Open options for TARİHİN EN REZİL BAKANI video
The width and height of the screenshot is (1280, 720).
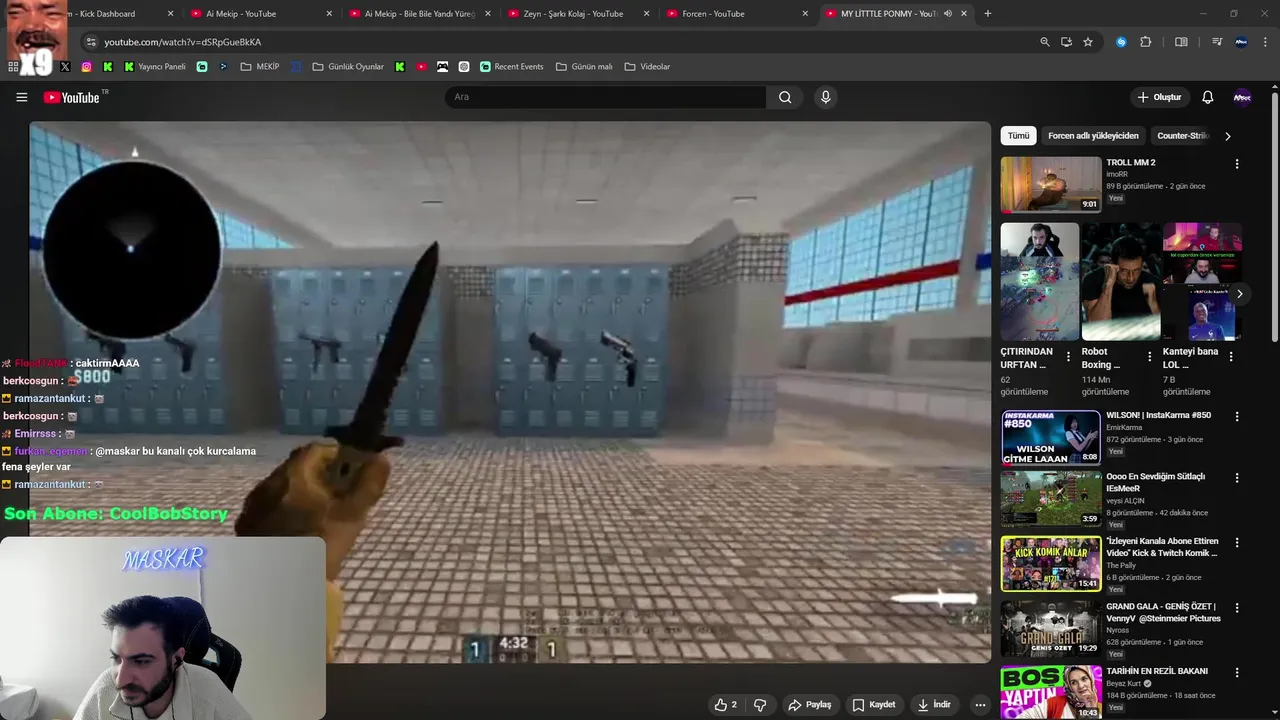pyautogui.click(x=1237, y=673)
